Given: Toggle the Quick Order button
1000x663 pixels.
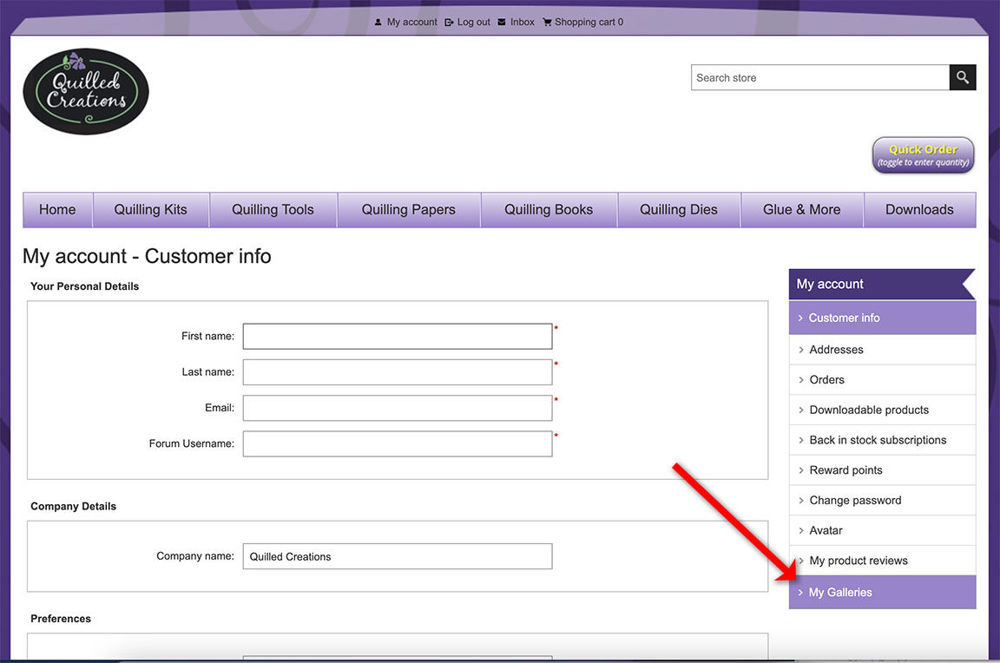Looking at the screenshot, I should pos(923,155).
